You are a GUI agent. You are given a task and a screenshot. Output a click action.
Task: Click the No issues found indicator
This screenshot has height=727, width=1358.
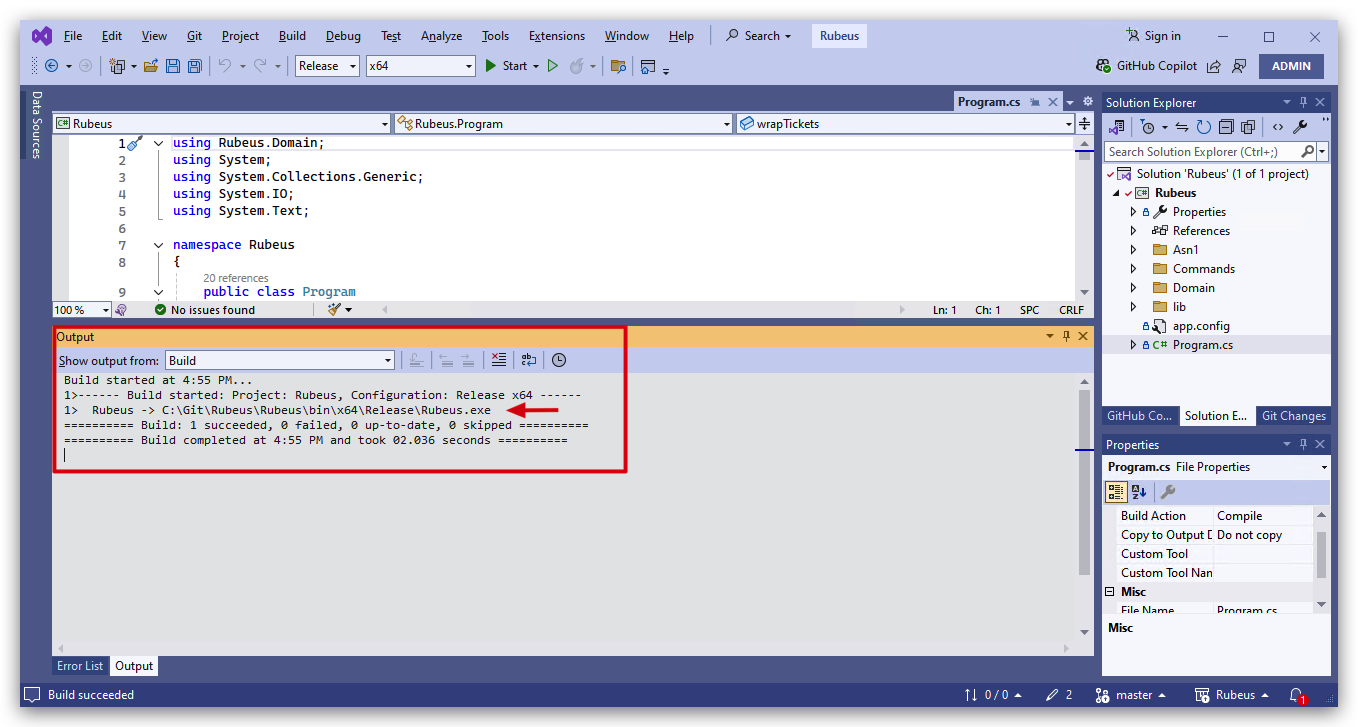tap(205, 310)
